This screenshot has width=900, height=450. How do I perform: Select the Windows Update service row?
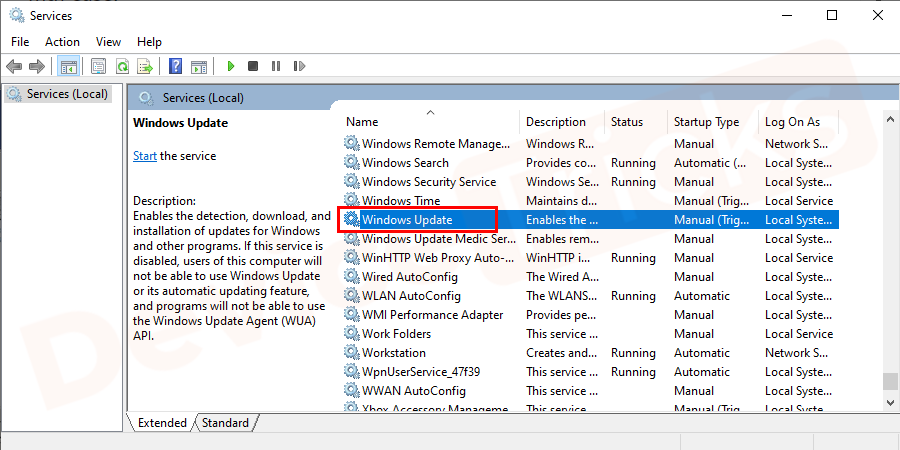click(x=591, y=220)
